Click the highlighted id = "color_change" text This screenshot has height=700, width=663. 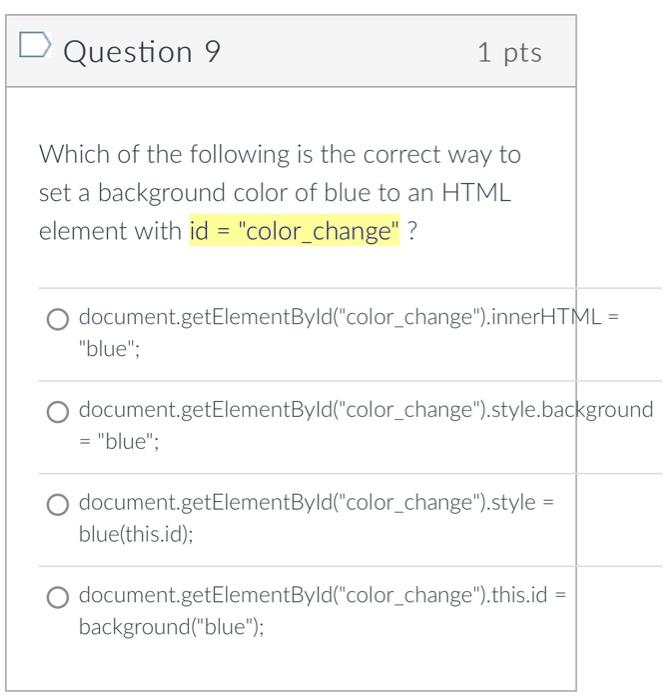295,231
